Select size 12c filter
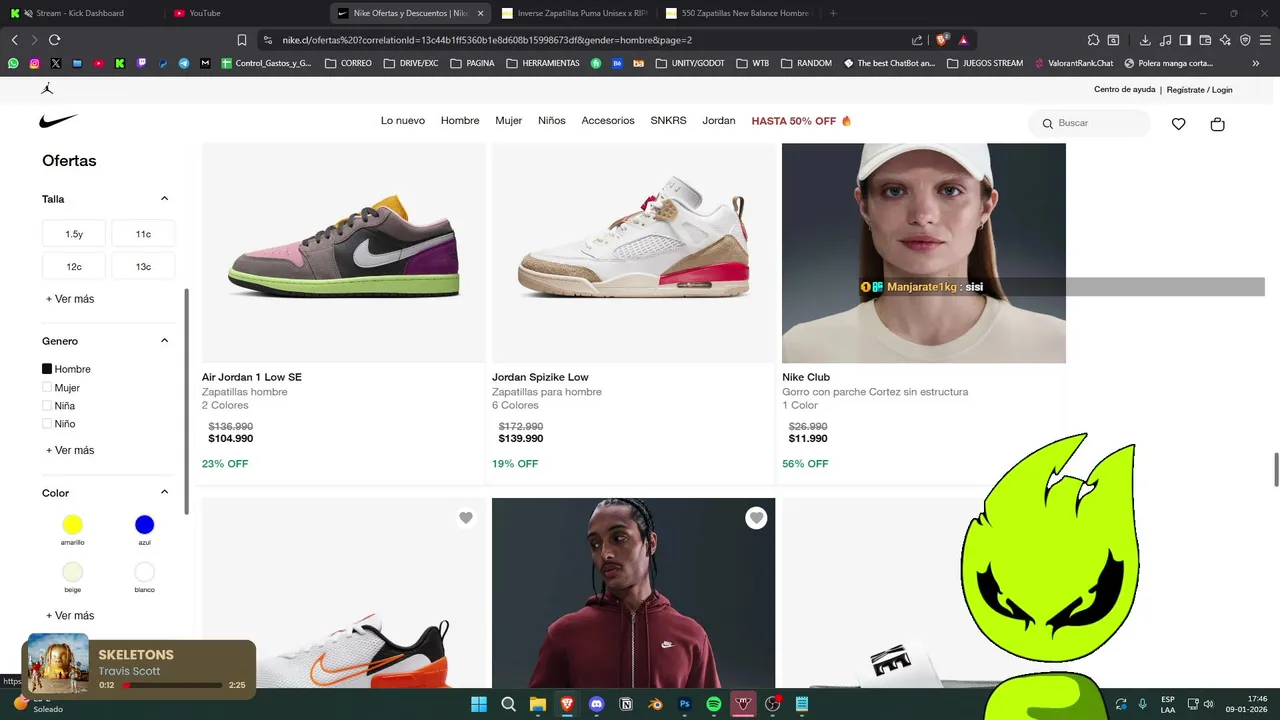 coord(74,267)
